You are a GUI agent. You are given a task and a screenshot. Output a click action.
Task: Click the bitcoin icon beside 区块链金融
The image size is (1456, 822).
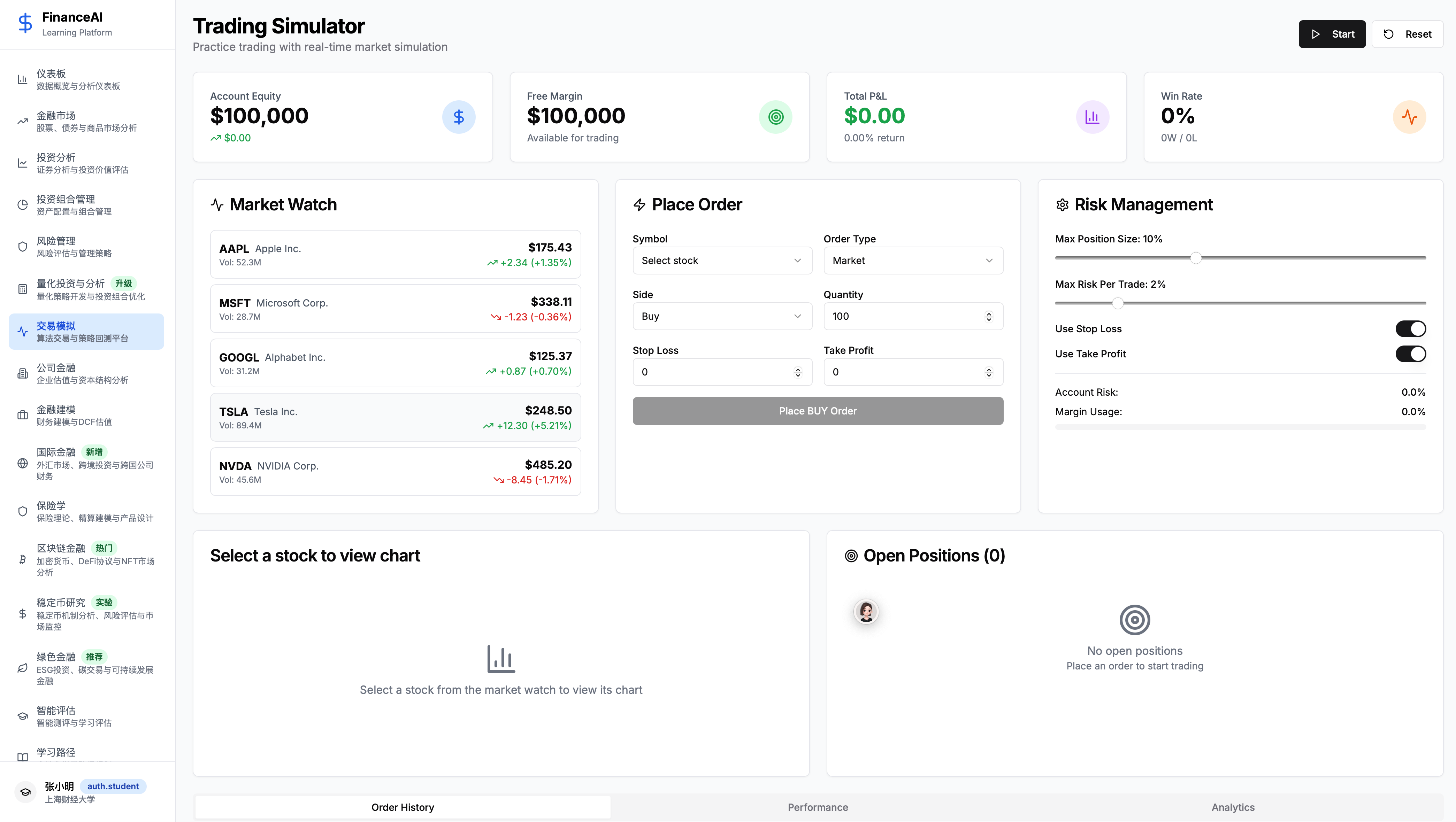point(23,559)
